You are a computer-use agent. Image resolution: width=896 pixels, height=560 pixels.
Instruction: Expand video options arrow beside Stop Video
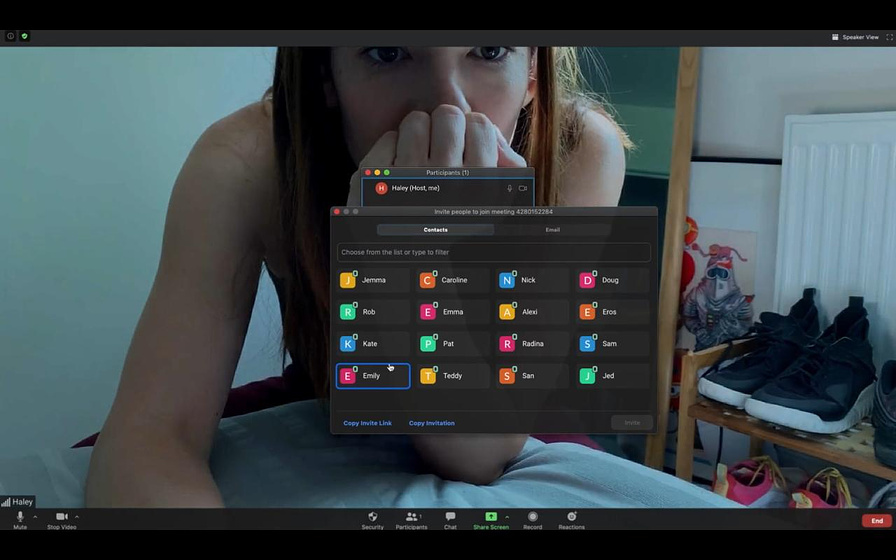coord(77,517)
